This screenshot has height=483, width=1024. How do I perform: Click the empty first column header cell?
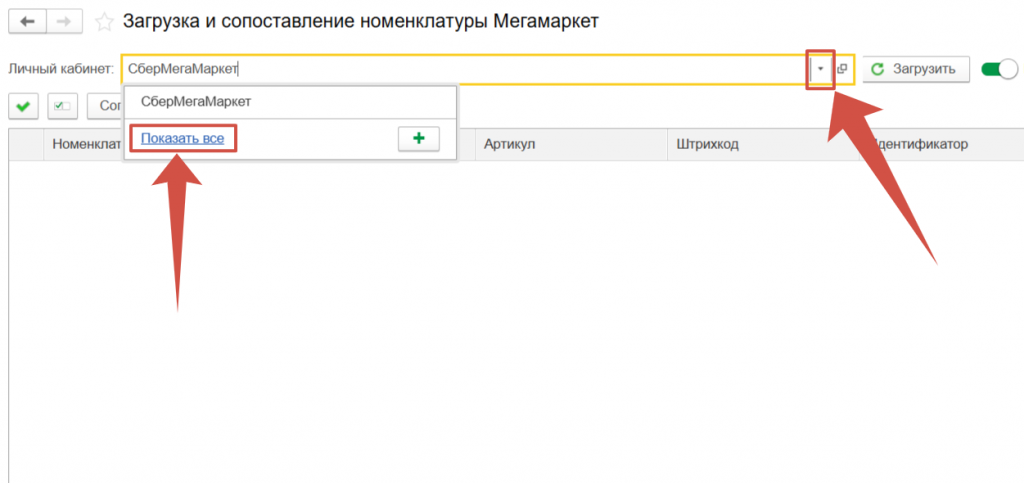[x=27, y=145]
